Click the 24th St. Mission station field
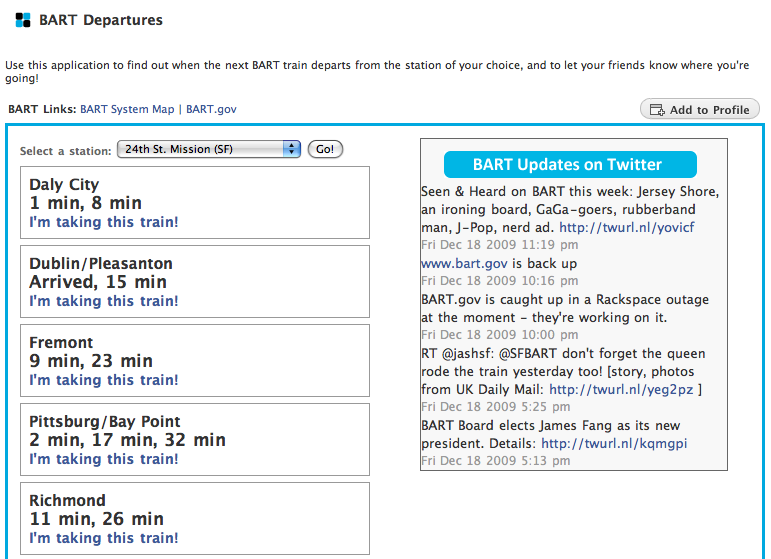 tap(208, 149)
